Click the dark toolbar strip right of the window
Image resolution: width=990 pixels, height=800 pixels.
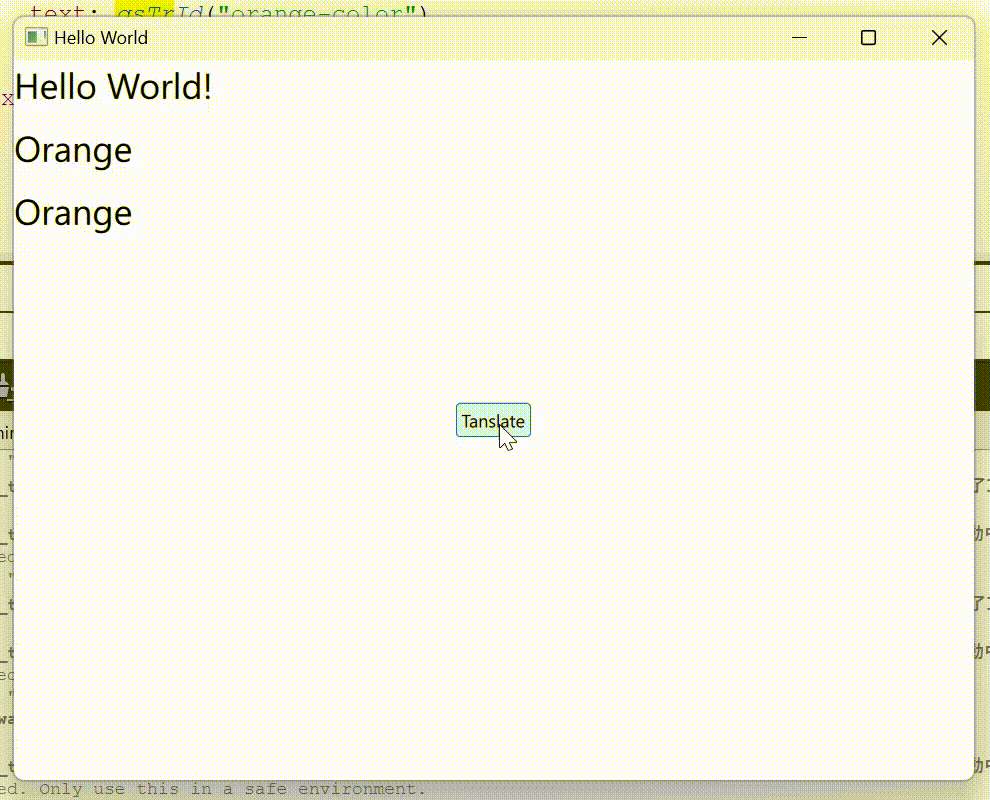982,385
